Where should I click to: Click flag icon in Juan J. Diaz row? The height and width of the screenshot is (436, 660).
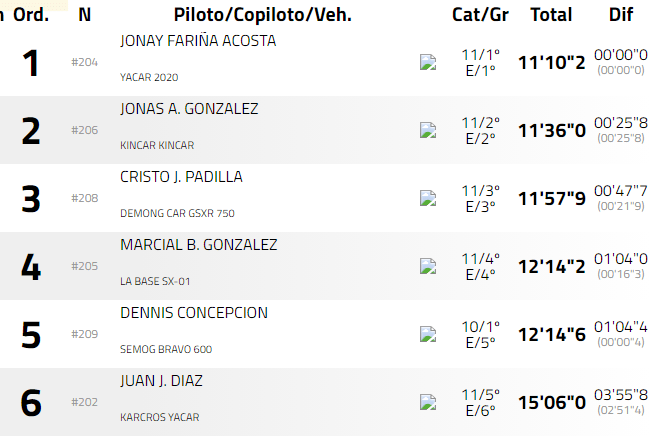(x=428, y=402)
